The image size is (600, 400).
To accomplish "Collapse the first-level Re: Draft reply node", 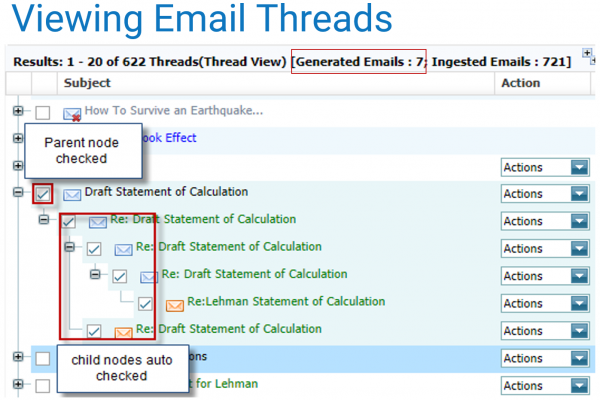I will point(44,220).
